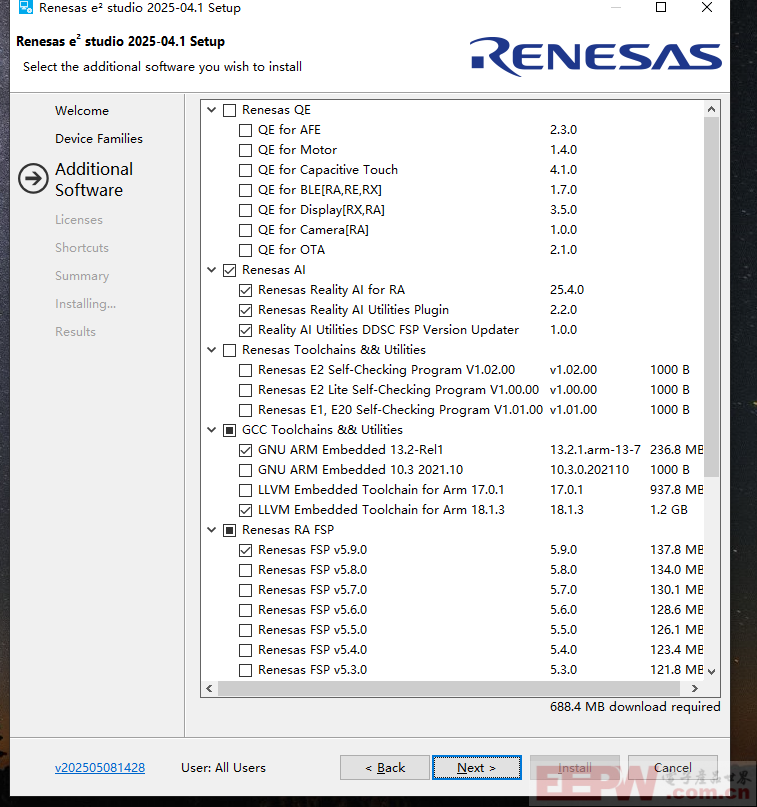Go to the Device Families step
757x807 pixels.
point(99,138)
